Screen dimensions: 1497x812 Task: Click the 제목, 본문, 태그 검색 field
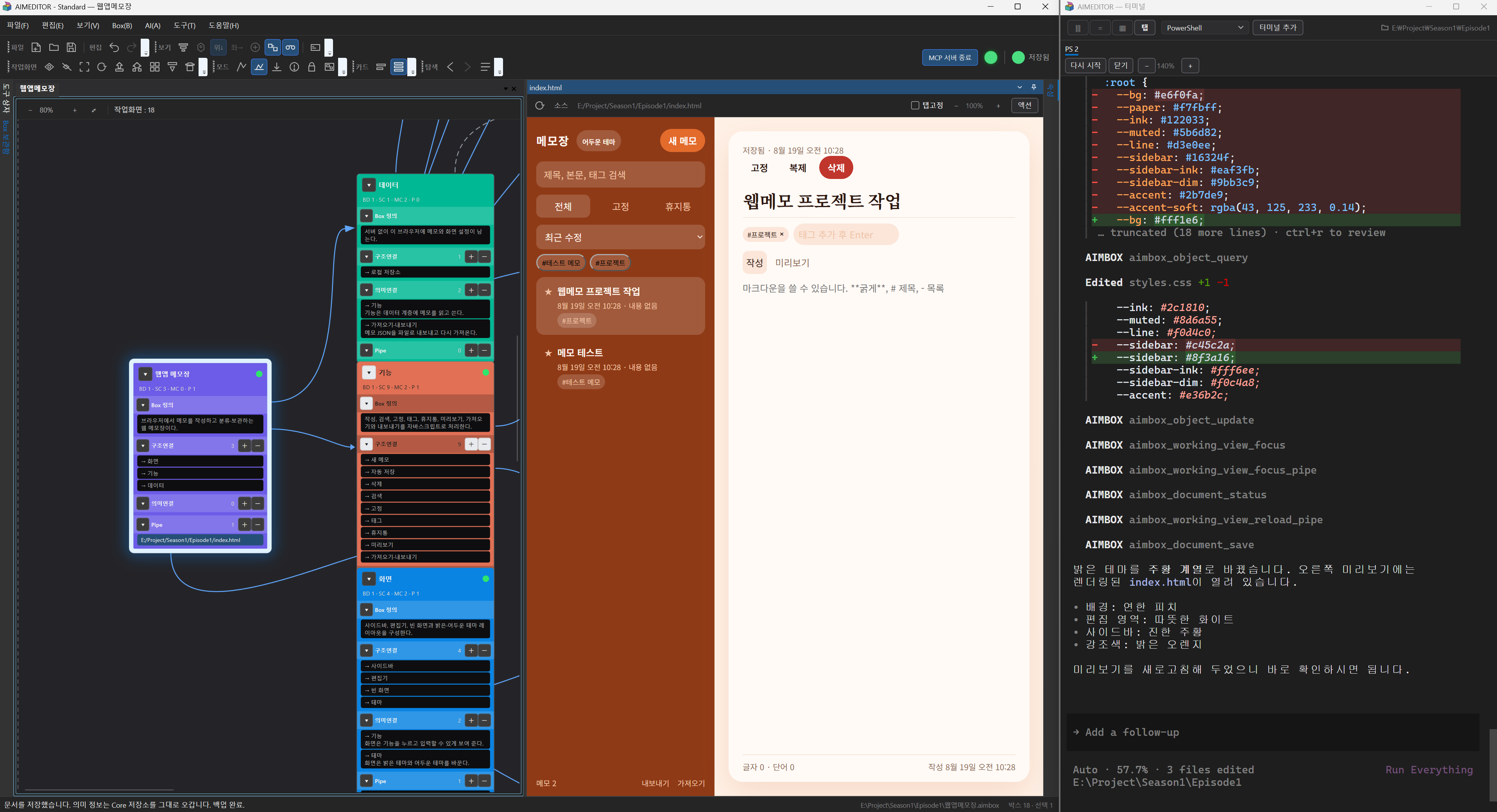pyautogui.click(x=620, y=175)
